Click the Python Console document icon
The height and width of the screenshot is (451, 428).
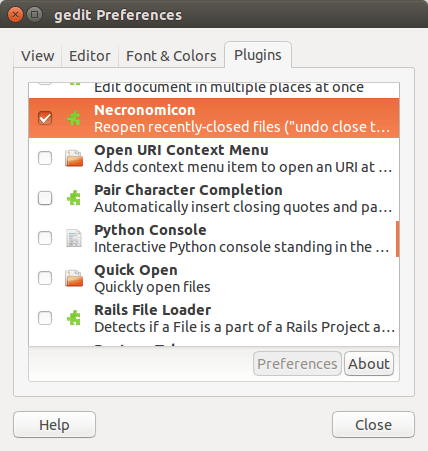pos(74,238)
